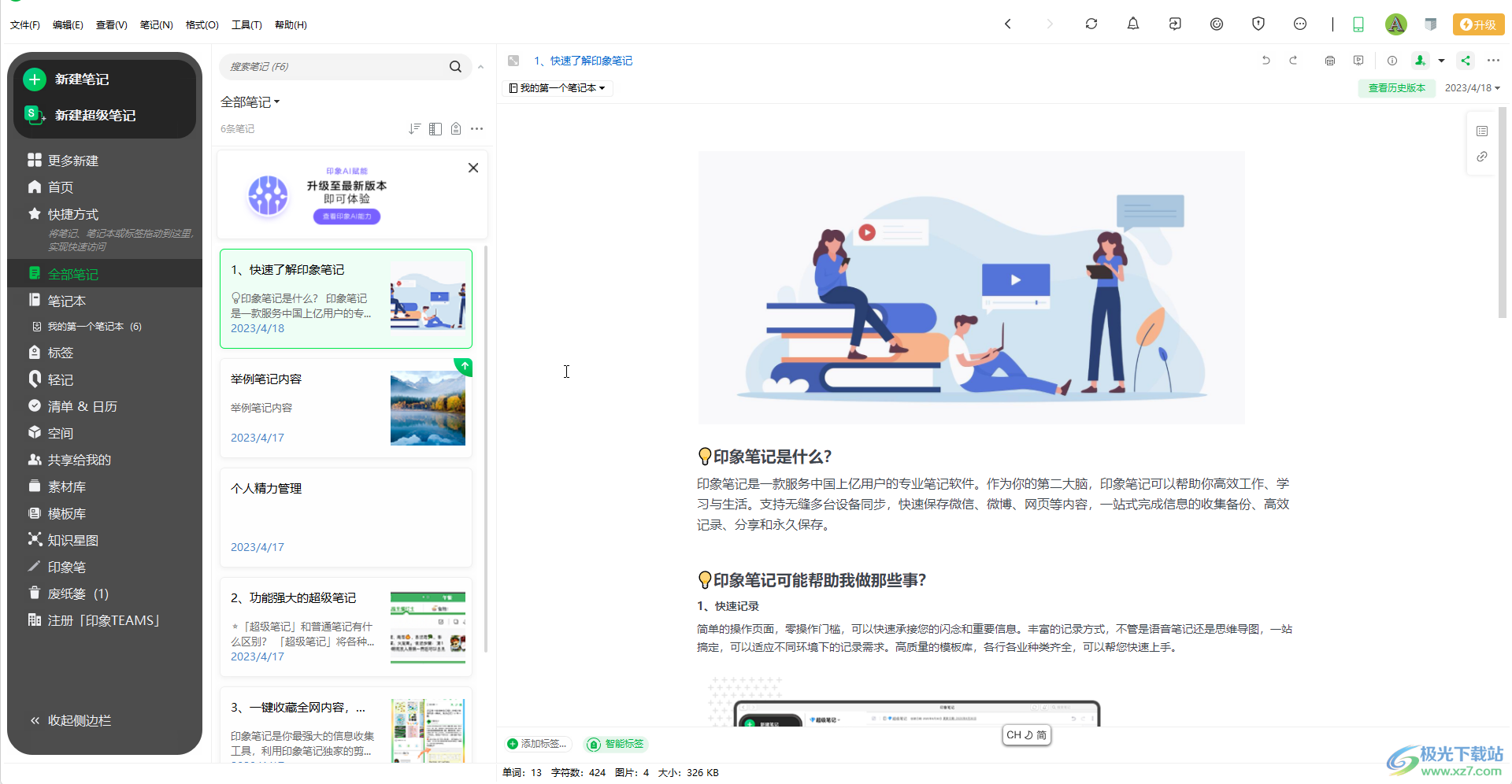The image size is (1512, 784).
Task: Open note list sort options
Action: pyautogui.click(x=414, y=128)
